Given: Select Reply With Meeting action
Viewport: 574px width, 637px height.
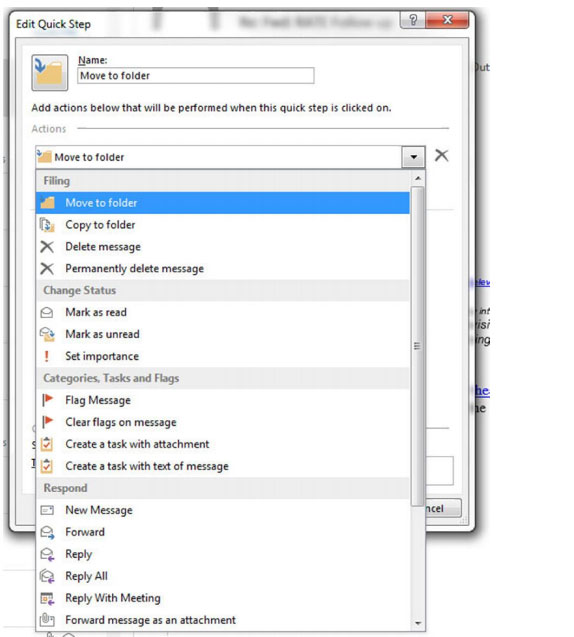Looking at the screenshot, I should [223, 598].
